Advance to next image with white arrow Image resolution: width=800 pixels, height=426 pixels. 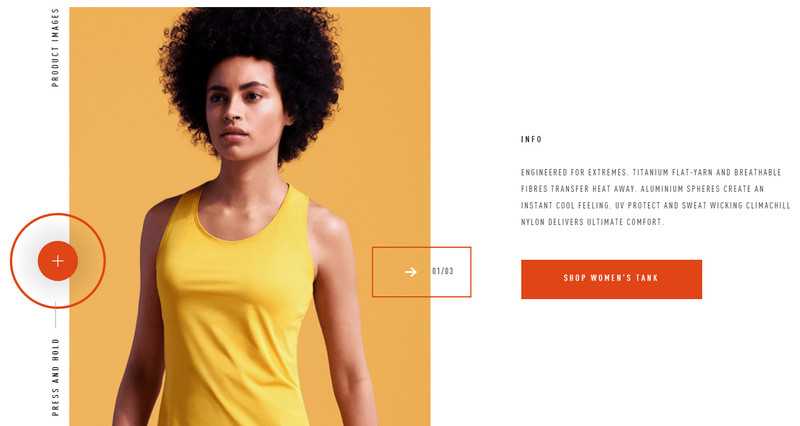[411, 272]
